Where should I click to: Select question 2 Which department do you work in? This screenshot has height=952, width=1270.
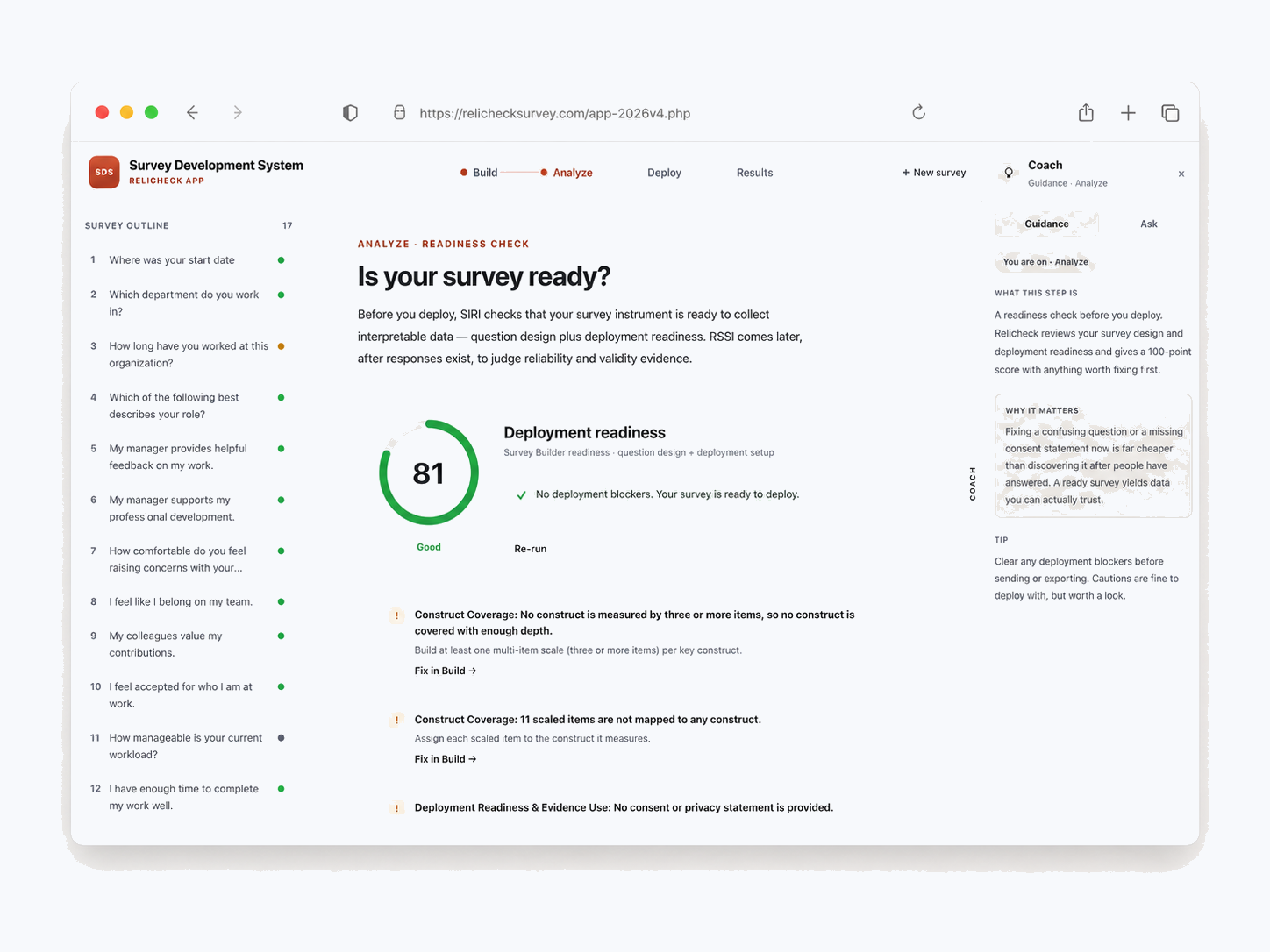tap(188, 303)
